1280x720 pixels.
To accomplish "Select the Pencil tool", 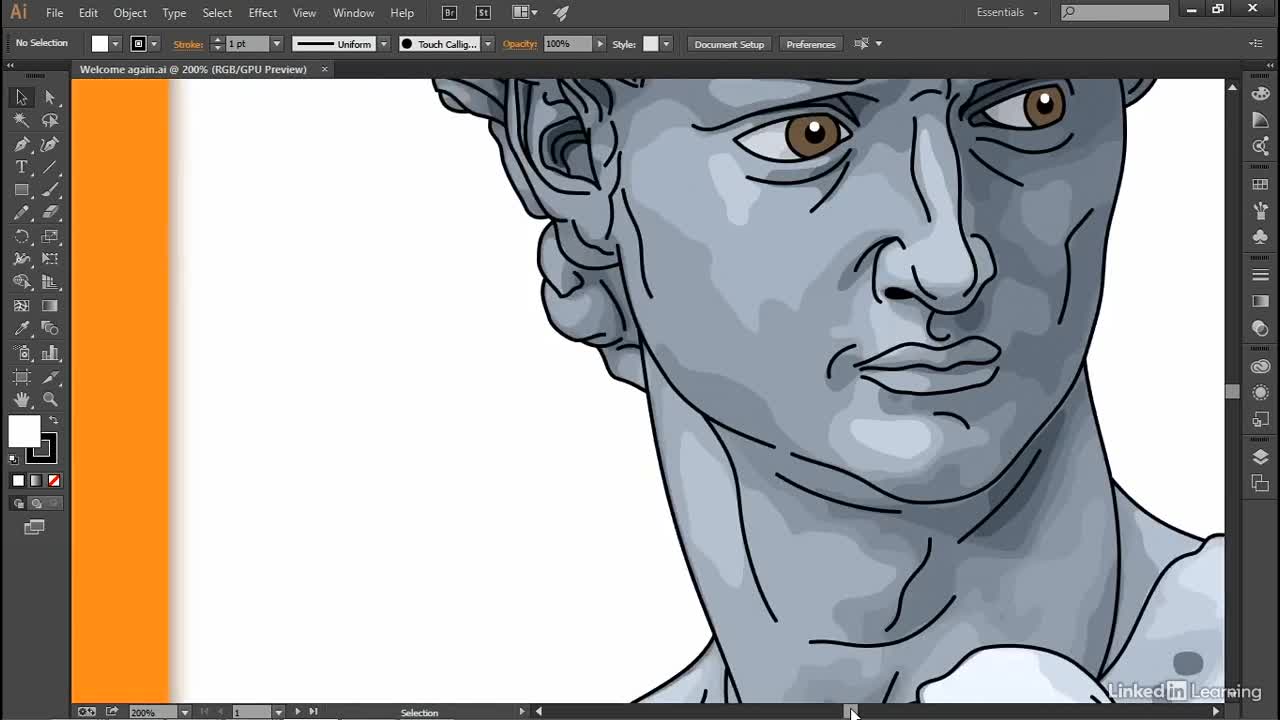I will 21,213.
